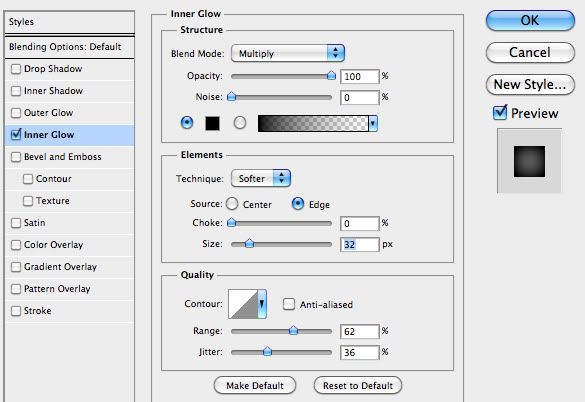
Task: Choose the gradient fill radio button
Action: coord(240,123)
